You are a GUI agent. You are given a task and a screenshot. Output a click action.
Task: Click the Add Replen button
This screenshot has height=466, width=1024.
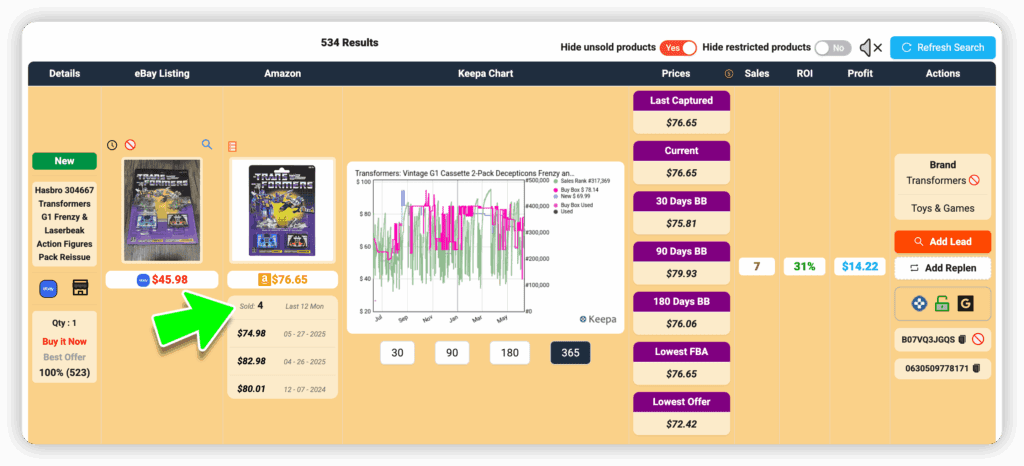(x=942, y=268)
